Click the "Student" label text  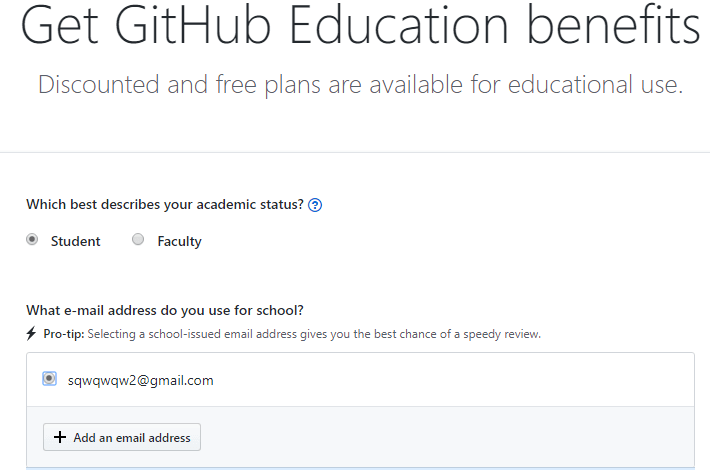click(x=75, y=241)
